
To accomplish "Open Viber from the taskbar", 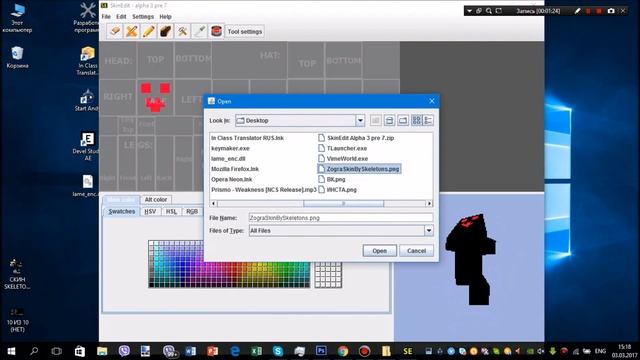I will [x=124, y=351].
